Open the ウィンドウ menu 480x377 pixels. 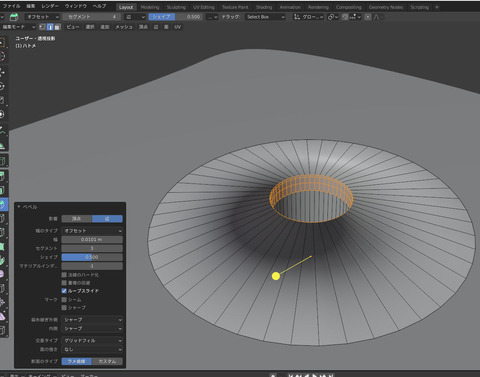pyautogui.click(x=76, y=6)
